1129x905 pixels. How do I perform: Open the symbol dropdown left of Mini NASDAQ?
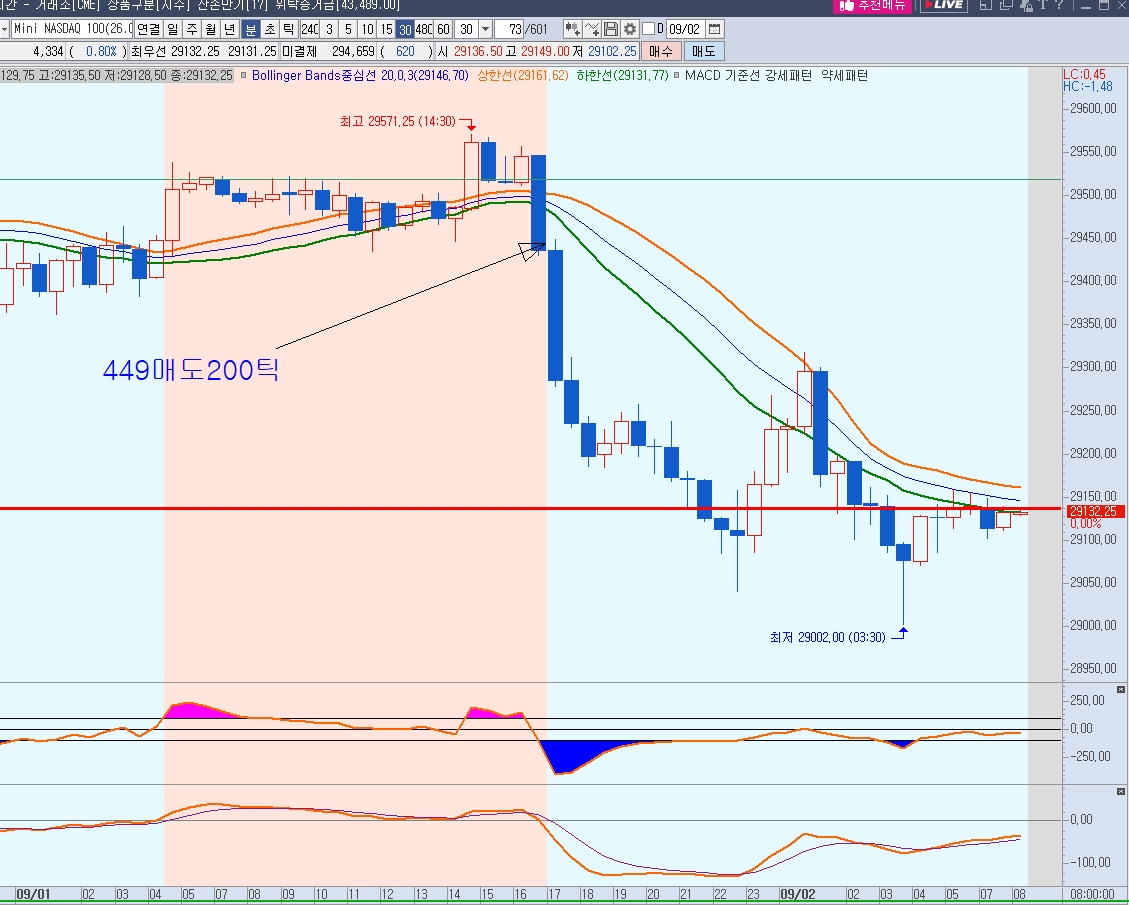click(x=4, y=29)
